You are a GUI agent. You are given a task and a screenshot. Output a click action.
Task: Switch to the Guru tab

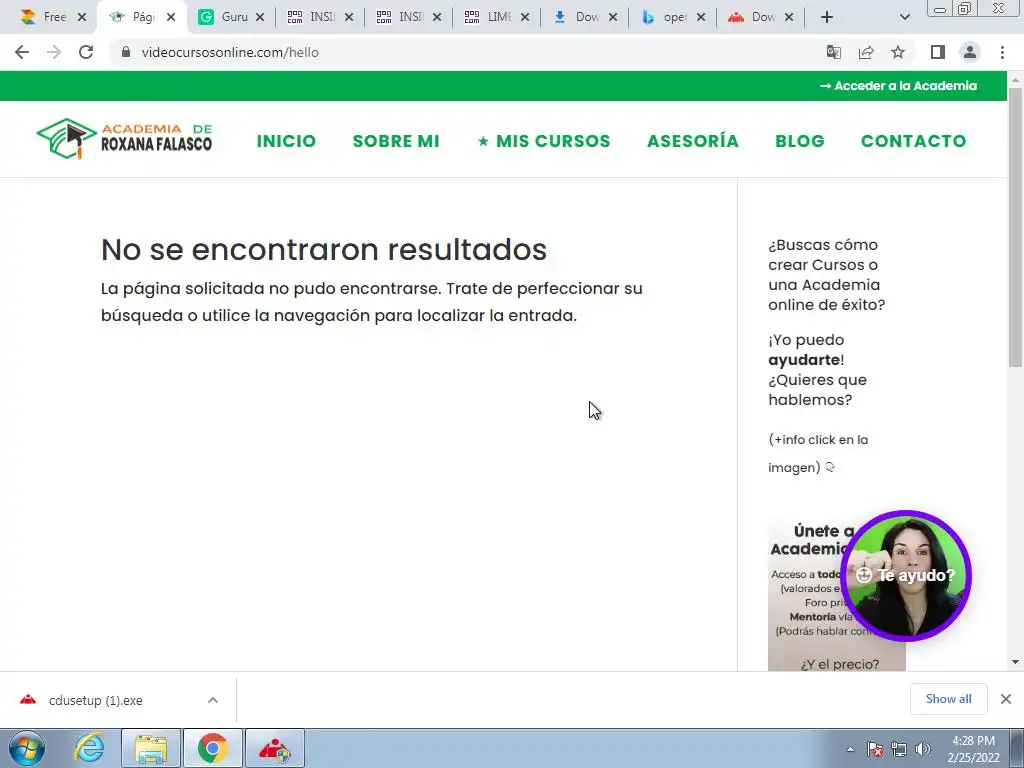coord(231,17)
